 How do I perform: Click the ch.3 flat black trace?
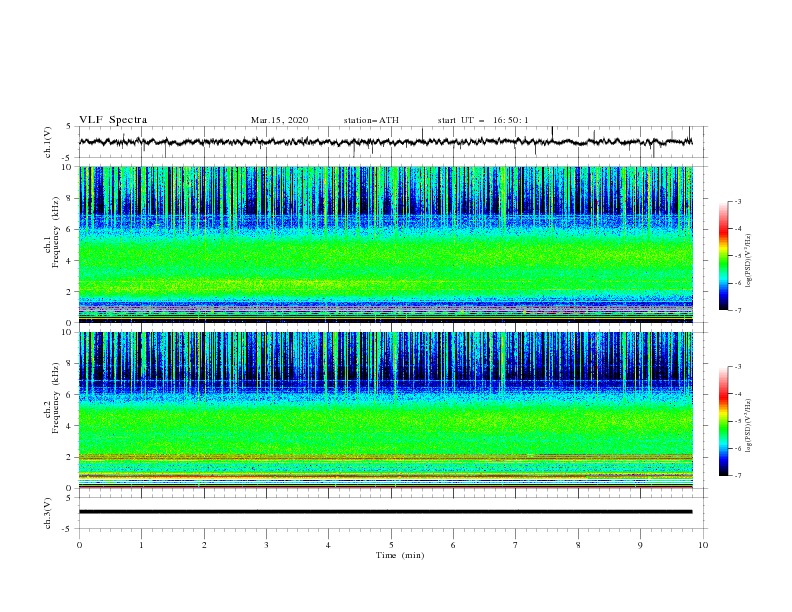coord(386,512)
